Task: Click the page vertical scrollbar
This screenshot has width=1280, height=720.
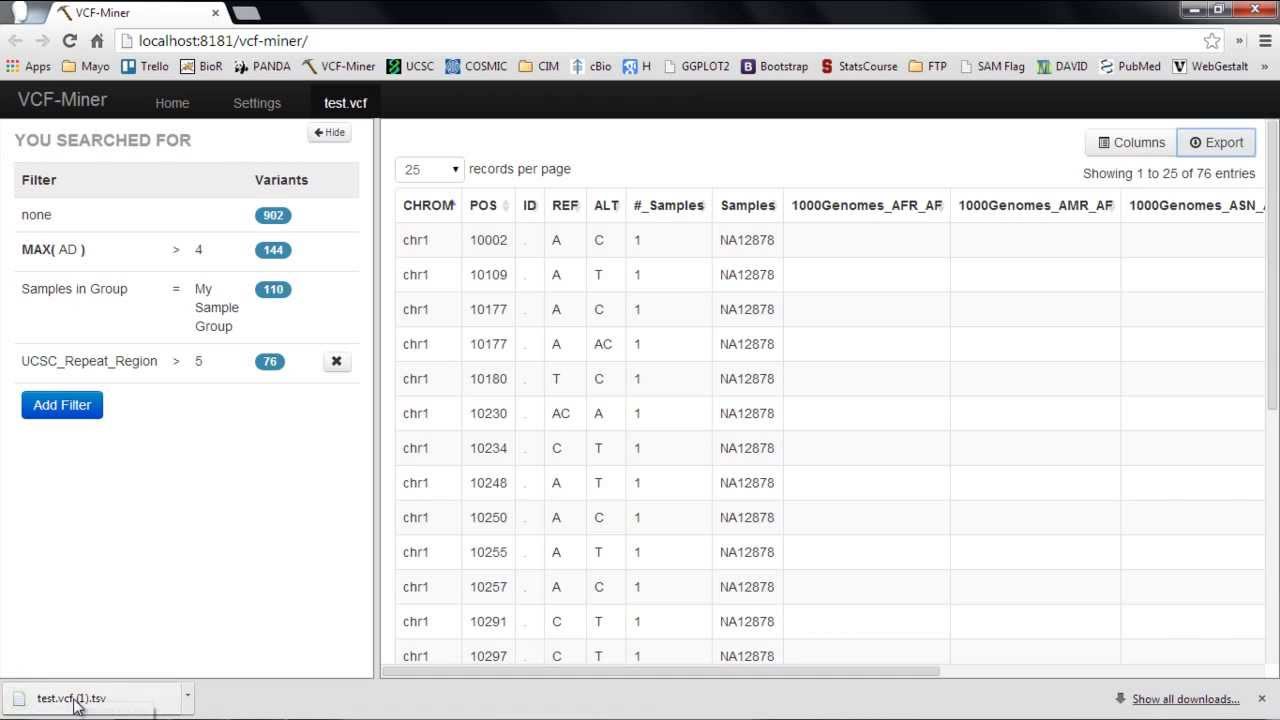Action: [1273, 265]
